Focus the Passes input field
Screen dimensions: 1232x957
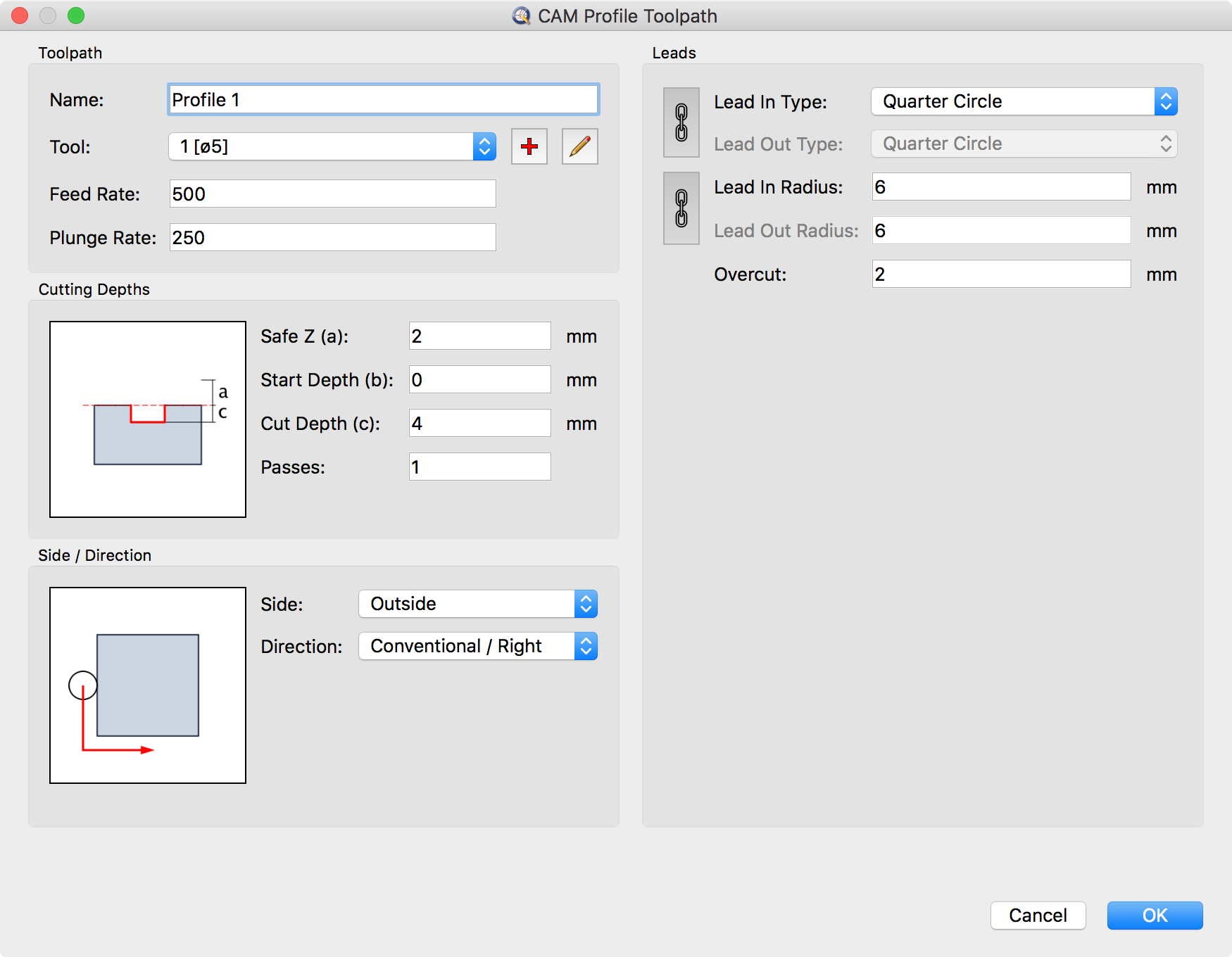[x=479, y=467]
